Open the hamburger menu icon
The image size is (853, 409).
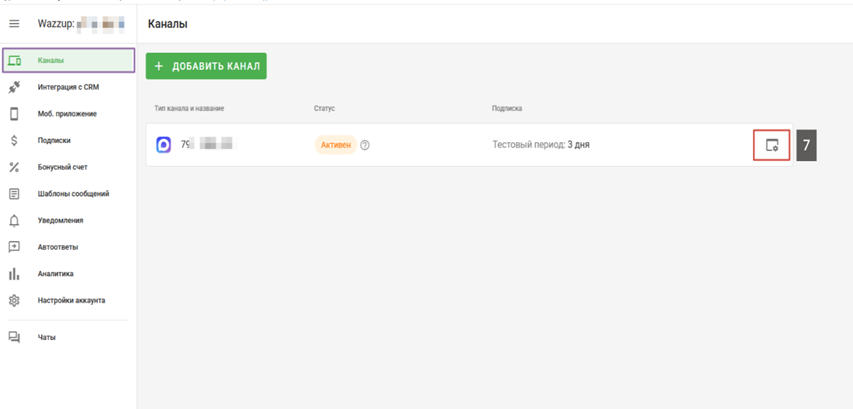point(14,23)
